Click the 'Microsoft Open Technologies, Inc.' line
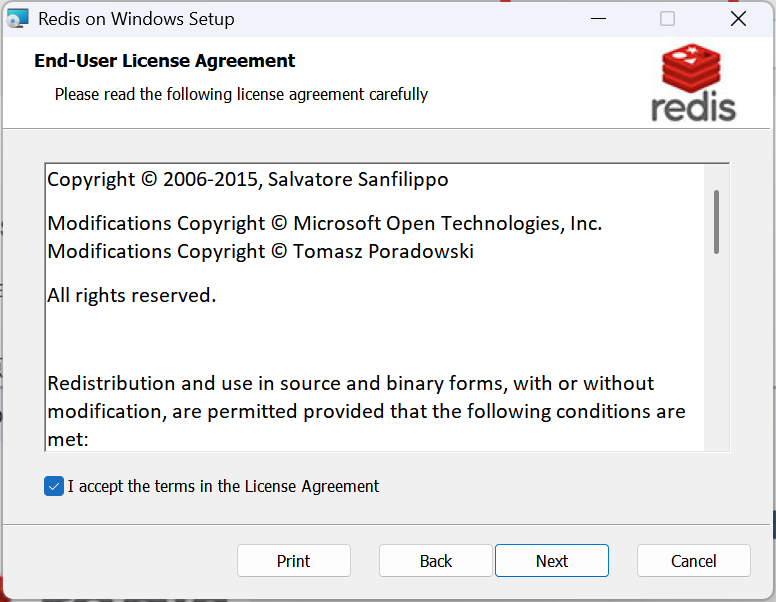The image size is (776, 602). coord(325,223)
